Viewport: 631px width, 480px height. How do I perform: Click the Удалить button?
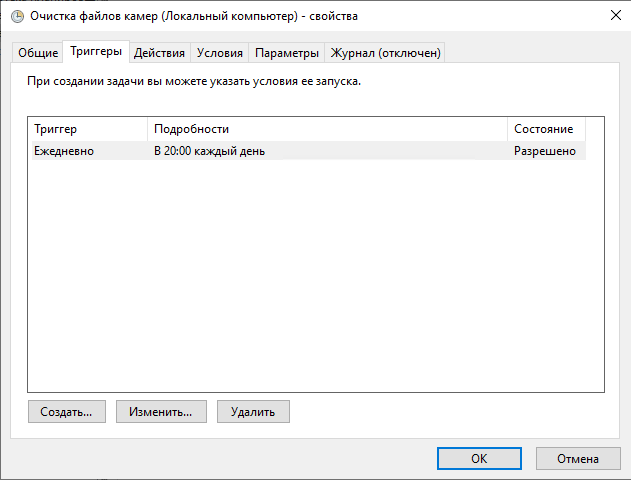point(253,411)
